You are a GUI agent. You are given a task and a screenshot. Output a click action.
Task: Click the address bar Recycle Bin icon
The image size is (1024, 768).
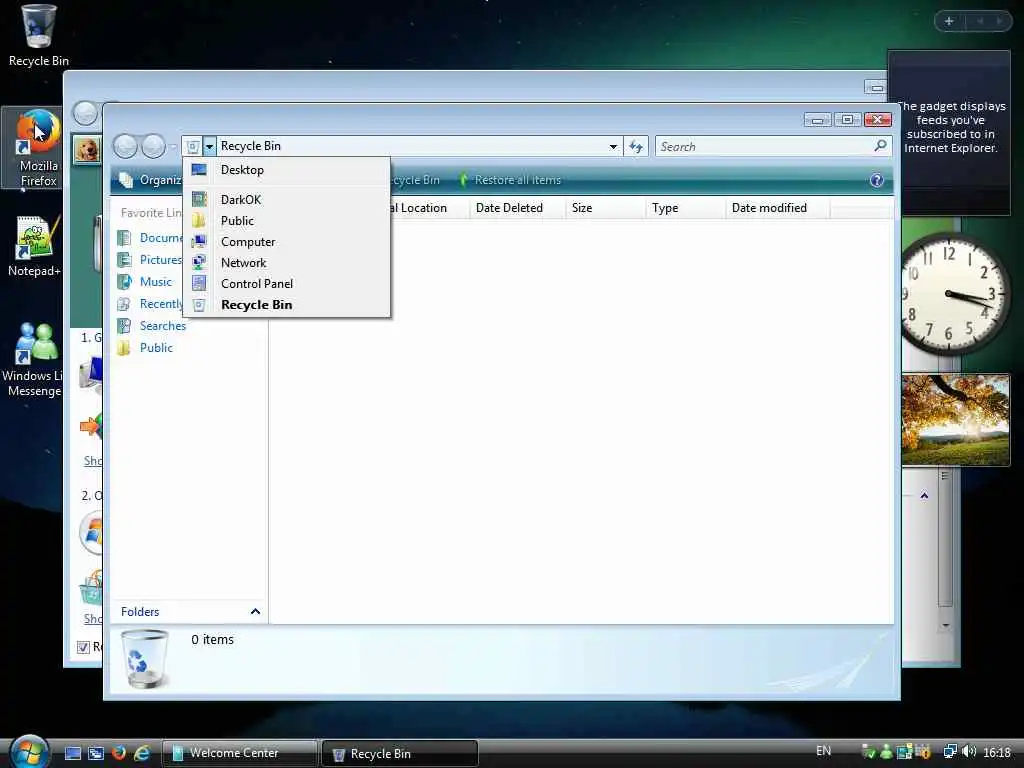[x=193, y=146]
